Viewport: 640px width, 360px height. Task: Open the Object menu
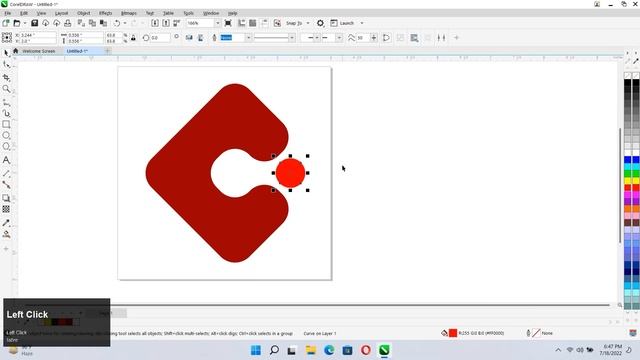84,13
